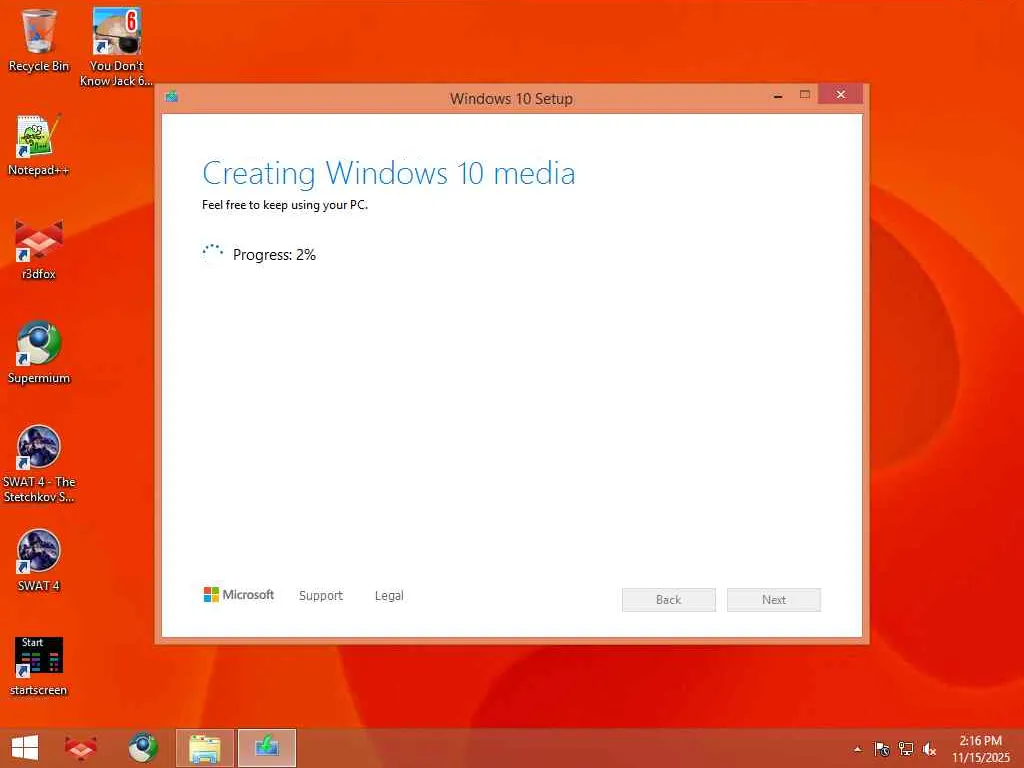The height and width of the screenshot is (768, 1024).
Task: Close the Windows 10 Setup window
Action: [840, 95]
